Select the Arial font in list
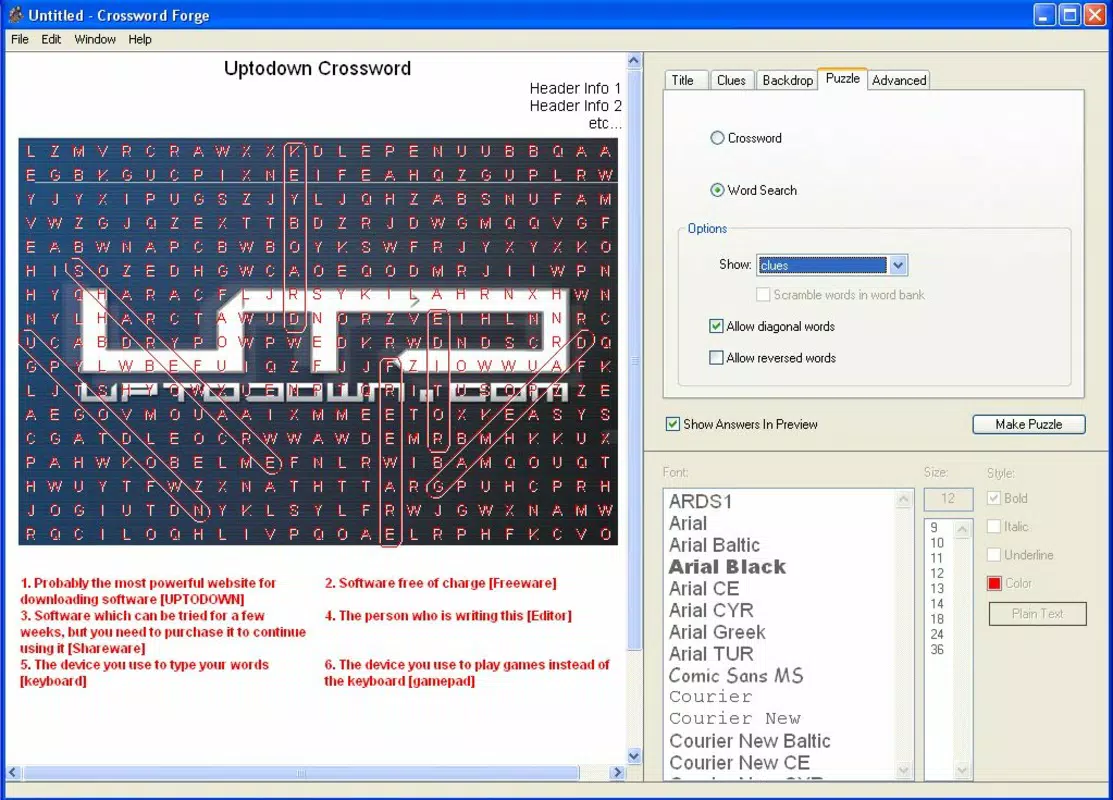Screen dimensions: 1113x800 pyautogui.click(x=688, y=523)
